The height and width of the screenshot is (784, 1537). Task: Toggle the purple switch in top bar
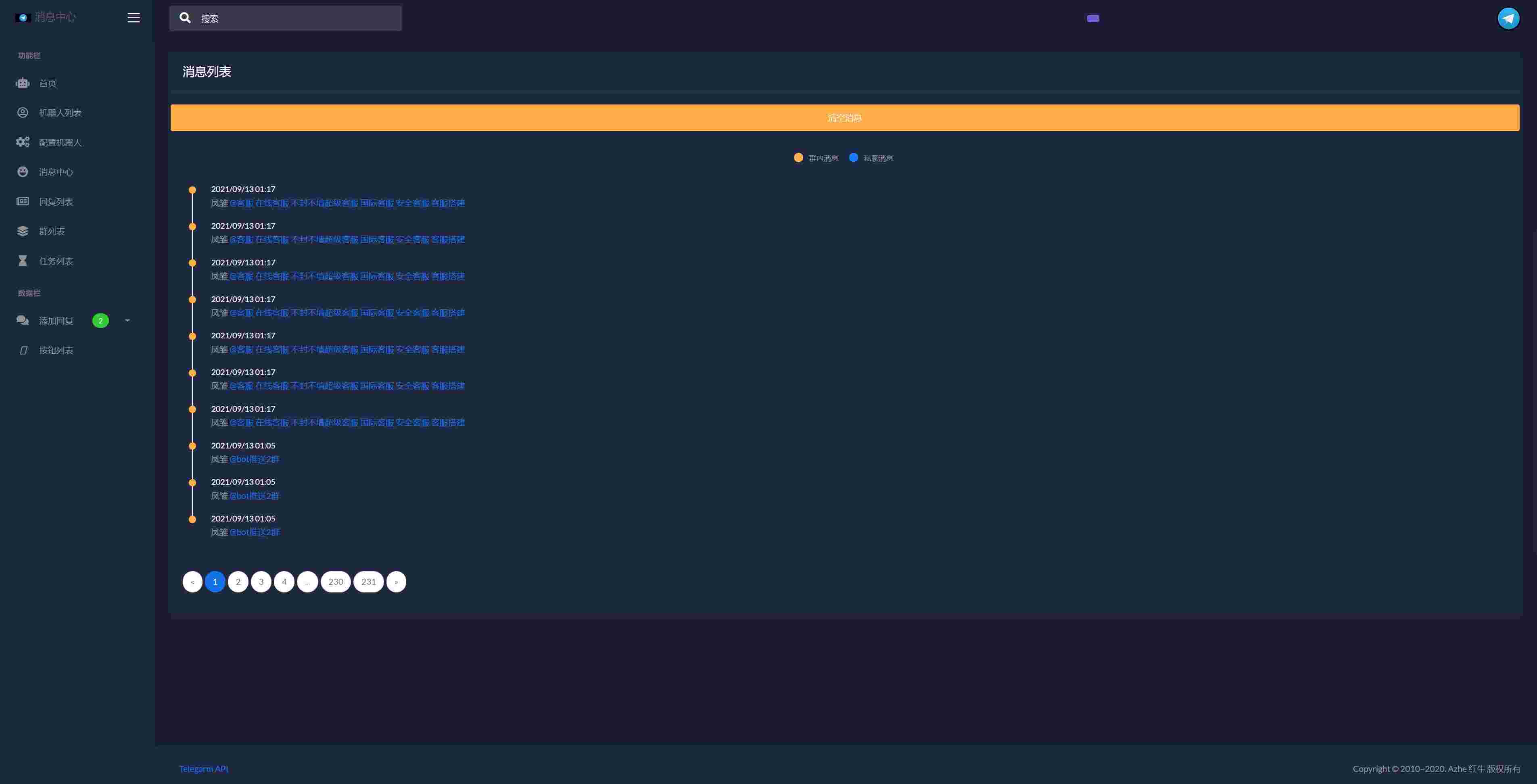[x=1092, y=19]
